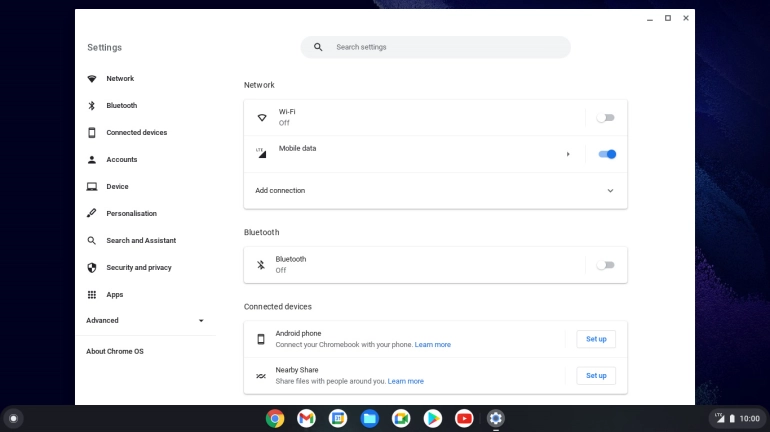770x432 pixels.
Task: Expand the Add connection section
Action: [x=610, y=191]
